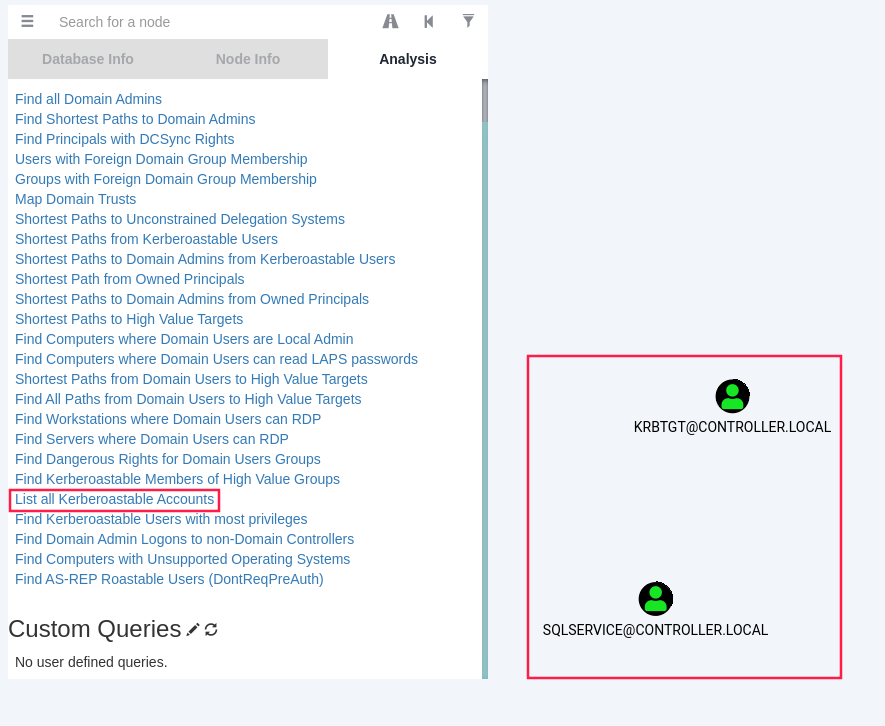Viewport: 885px width, 726px height.
Task: Run Find all Domain Admins query
Action: [88, 99]
